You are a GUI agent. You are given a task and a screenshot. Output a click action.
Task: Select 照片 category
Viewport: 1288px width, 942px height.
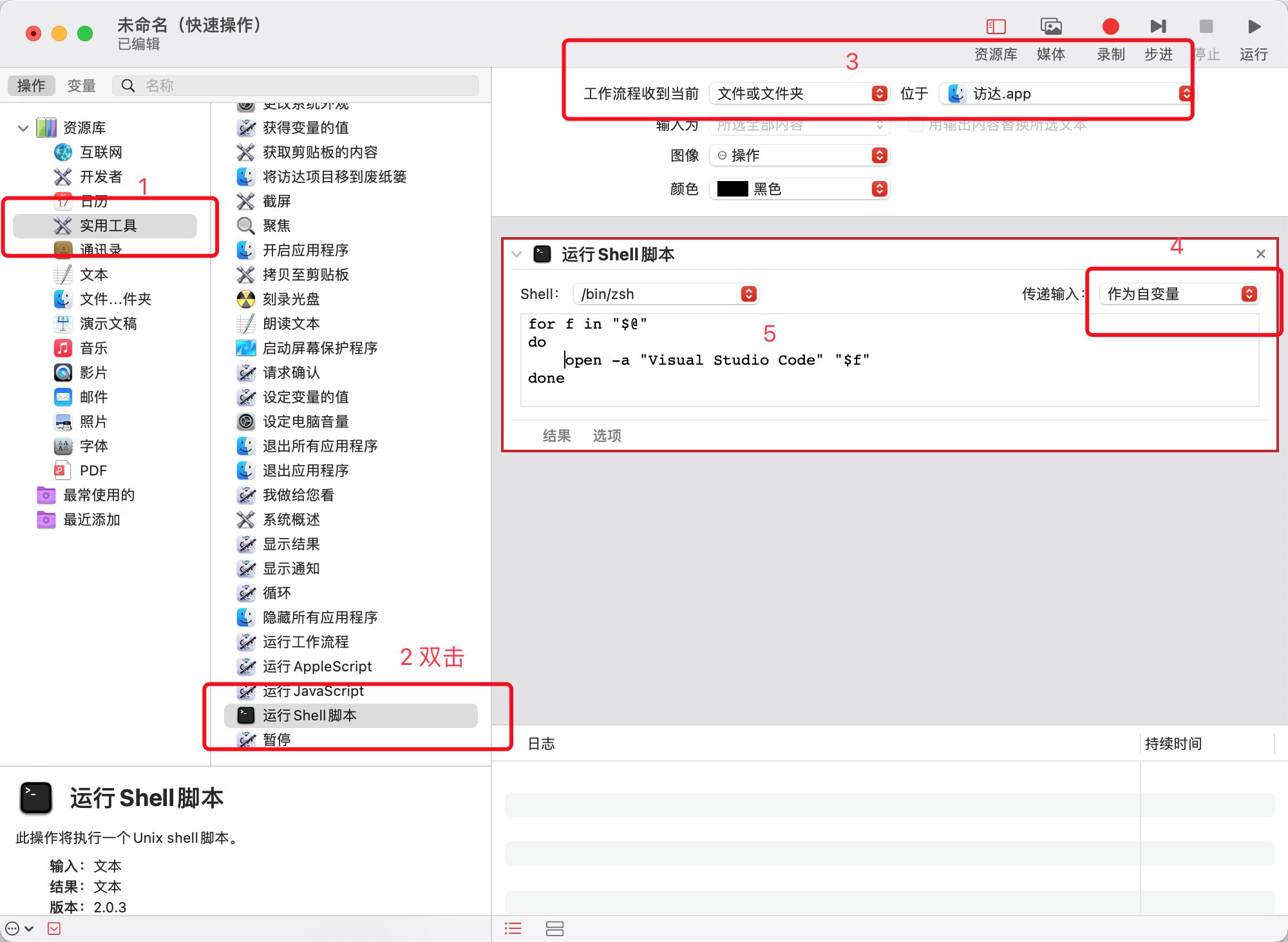(81, 421)
